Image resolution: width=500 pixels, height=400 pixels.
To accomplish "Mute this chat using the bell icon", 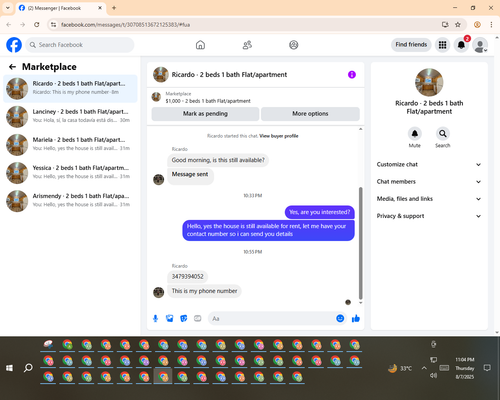I will pos(415,134).
